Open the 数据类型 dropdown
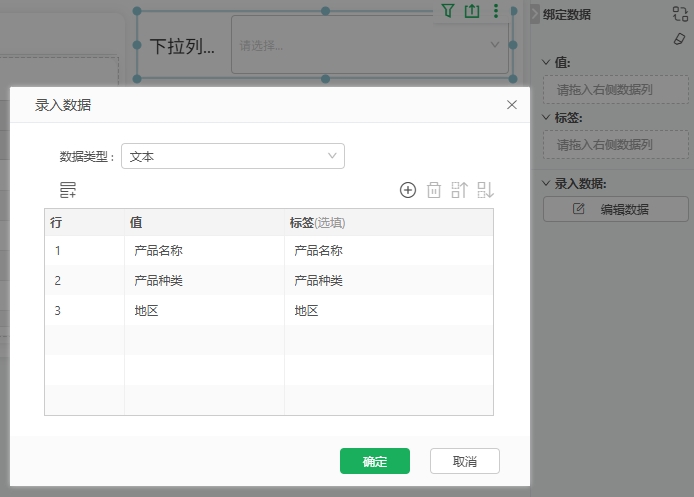Image resolution: width=694 pixels, height=497 pixels. [233, 156]
